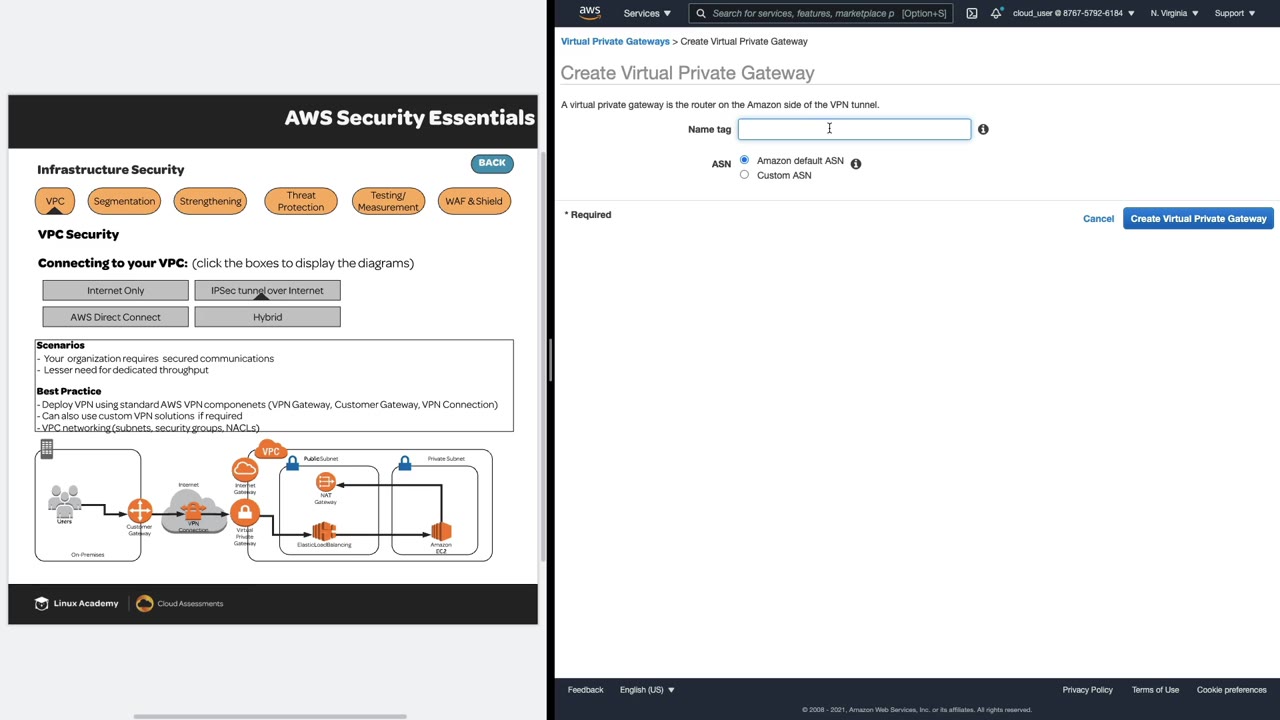Show the AWS Direct Connect diagram
This screenshot has height=720, width=1280.
click(115, 317)
